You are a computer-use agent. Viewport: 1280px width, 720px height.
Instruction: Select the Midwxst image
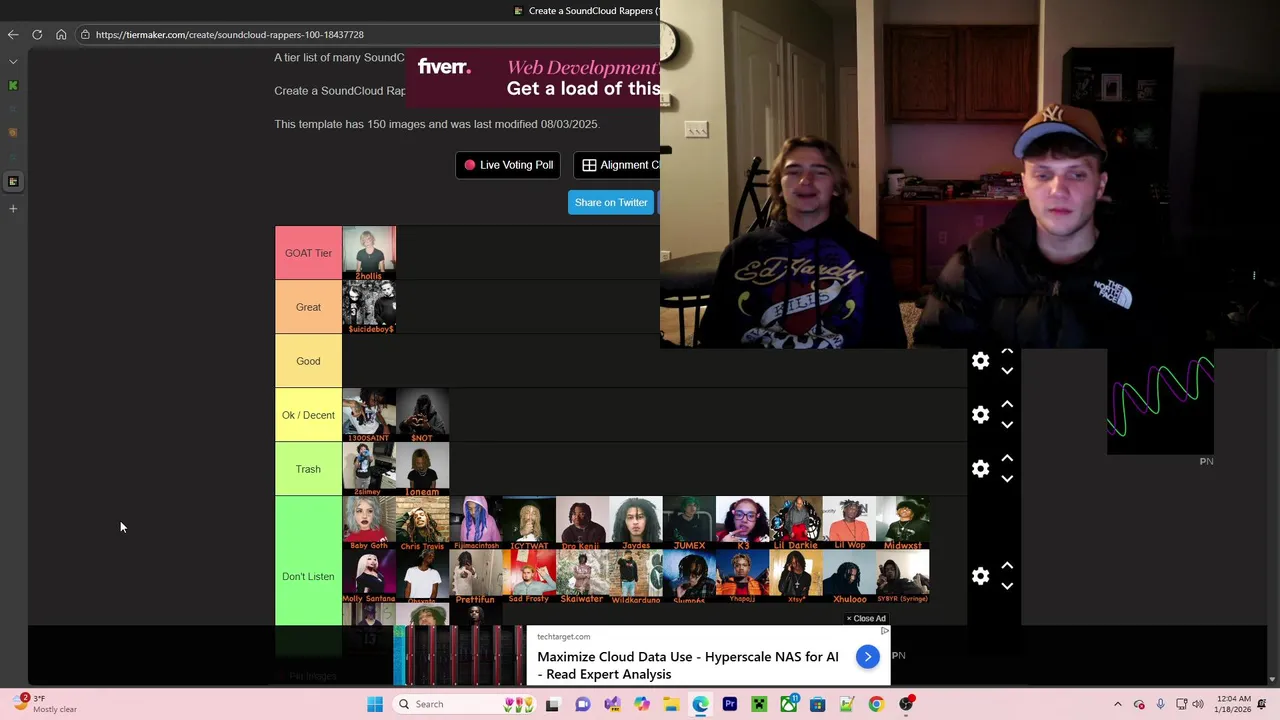(x=903, y=523)
